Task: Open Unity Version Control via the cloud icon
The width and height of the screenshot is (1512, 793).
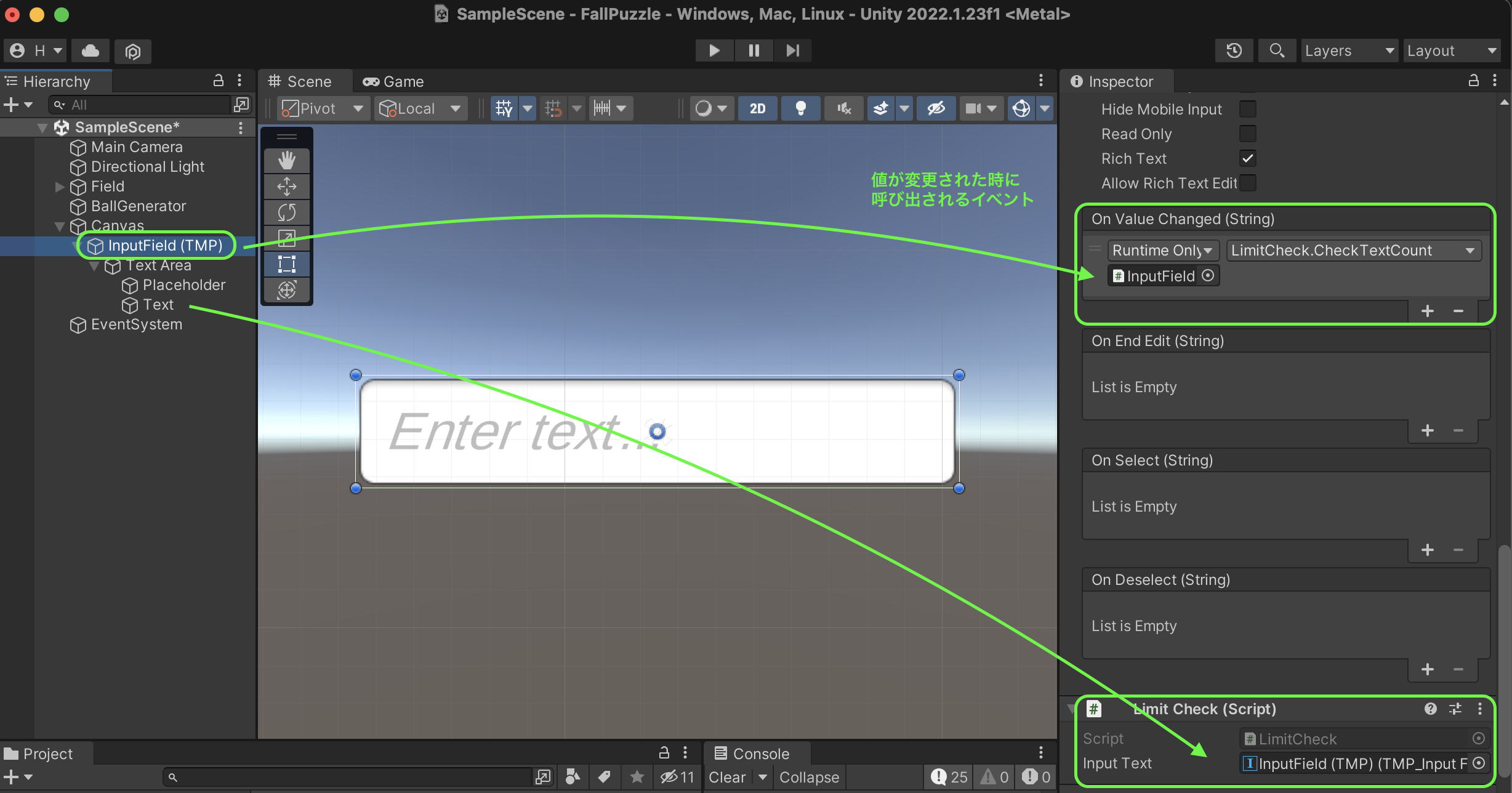Action: click(x=90, y=50)
